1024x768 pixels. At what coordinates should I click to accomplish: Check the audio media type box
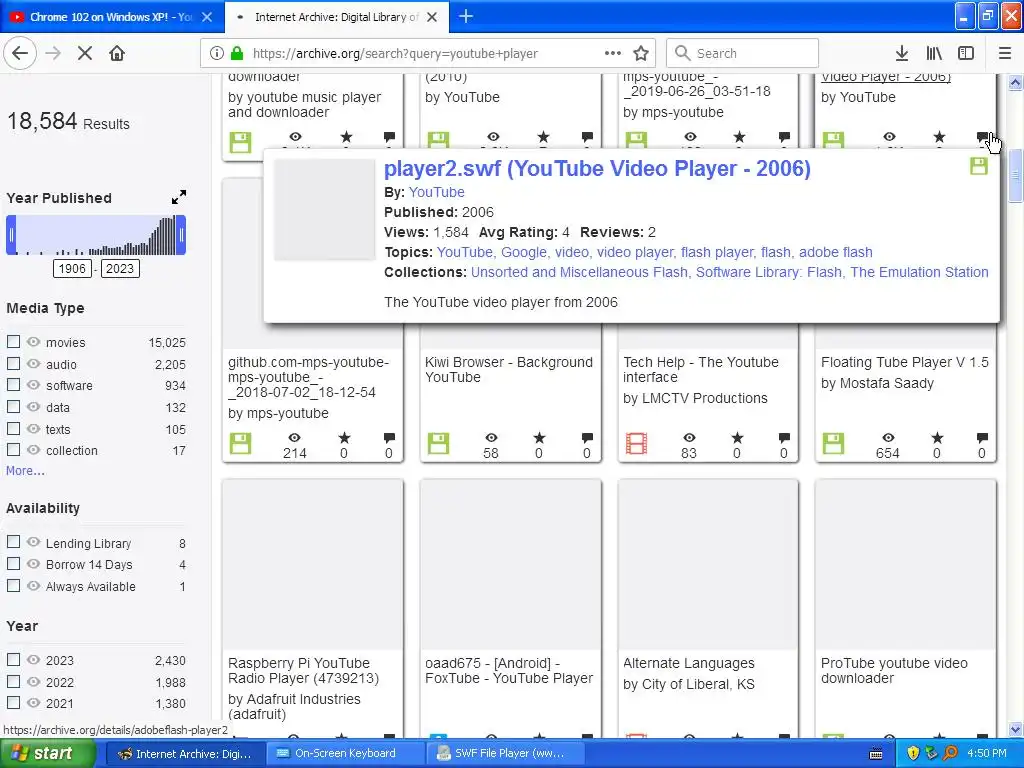(x=13, y=363)
